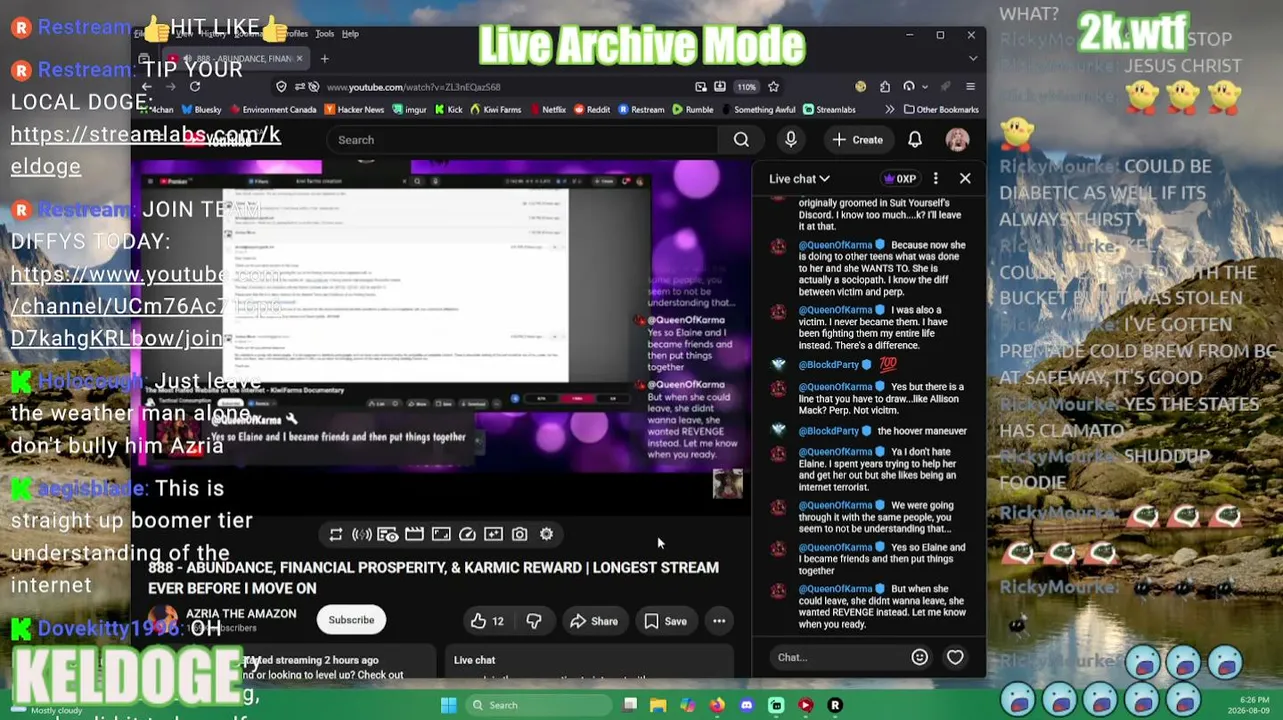Show more bookmarks with the overflow chevron

(889, 110)
